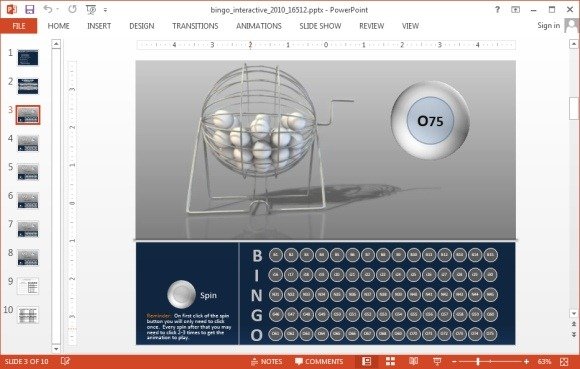The width and height of the screenshot is (580, 369).
Task: Open the undo history dropdown arrow
Action: coord(58,9)
